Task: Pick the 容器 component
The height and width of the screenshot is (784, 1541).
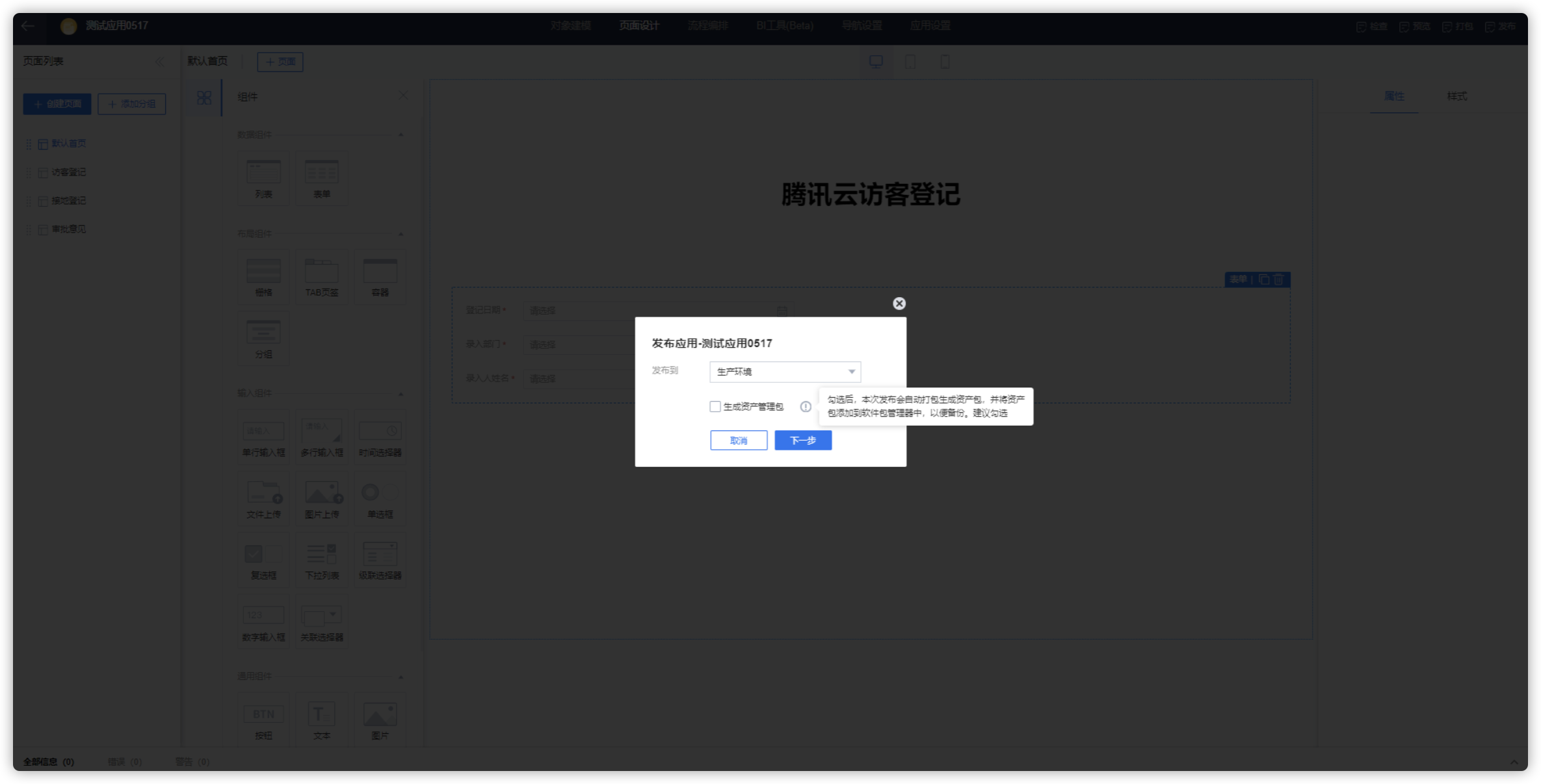Action: [x=380, y=277]
